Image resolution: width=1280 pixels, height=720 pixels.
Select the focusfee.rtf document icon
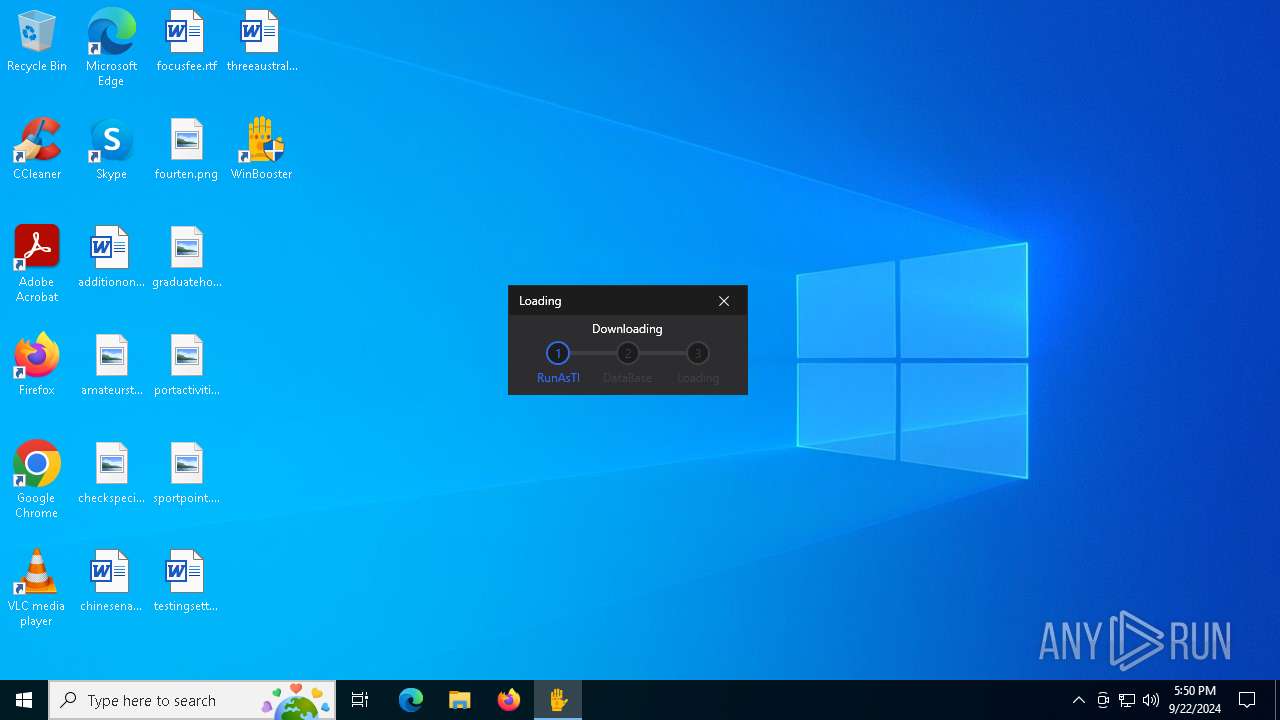(x=186, y=42)
